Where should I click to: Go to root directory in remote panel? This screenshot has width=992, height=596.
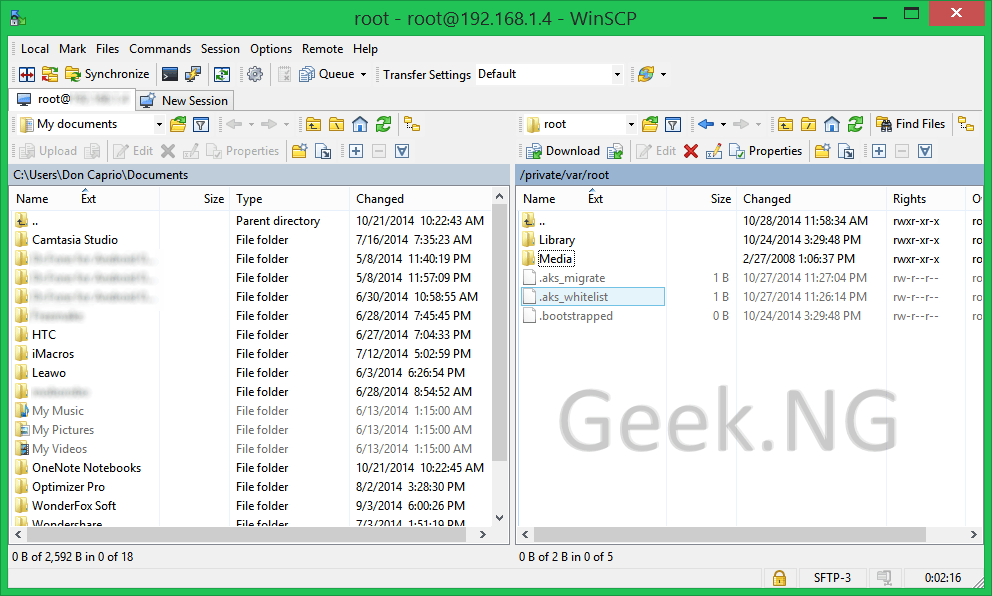(x=809, y=125)
